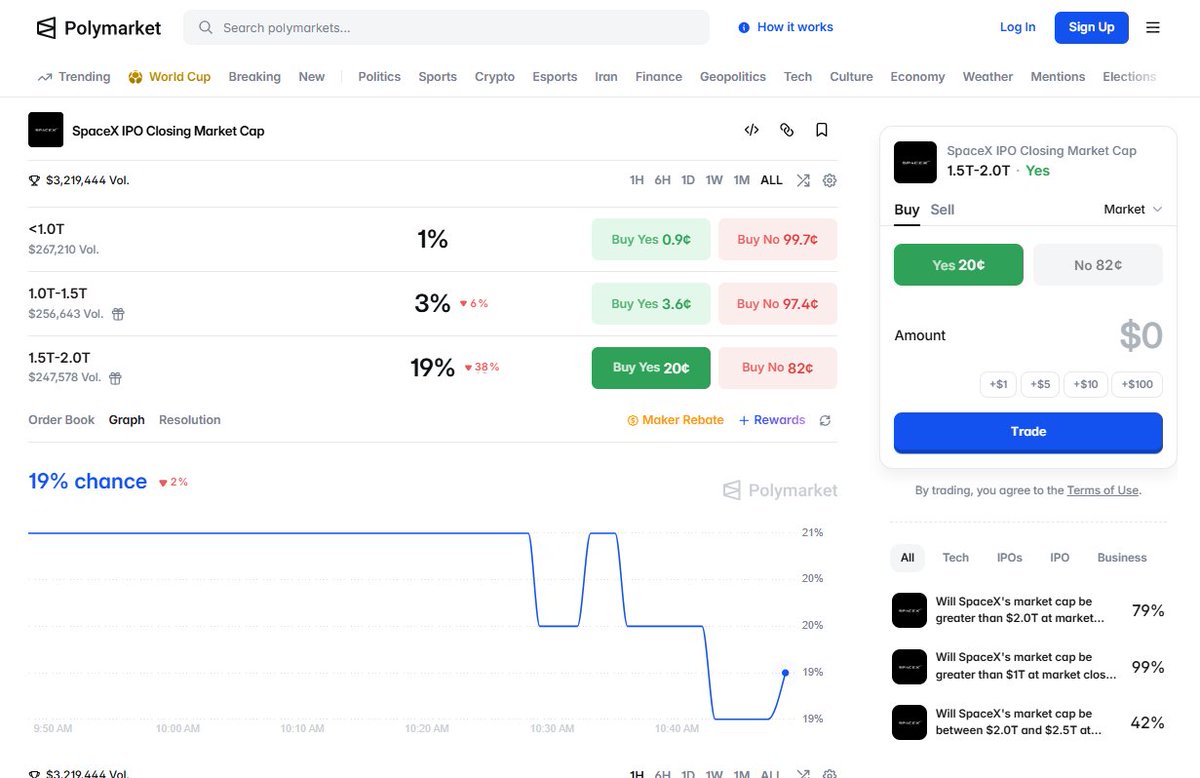The image size is (1200, 778).
Task: Select the IPOs related filter
Action: click(1009, 558)
